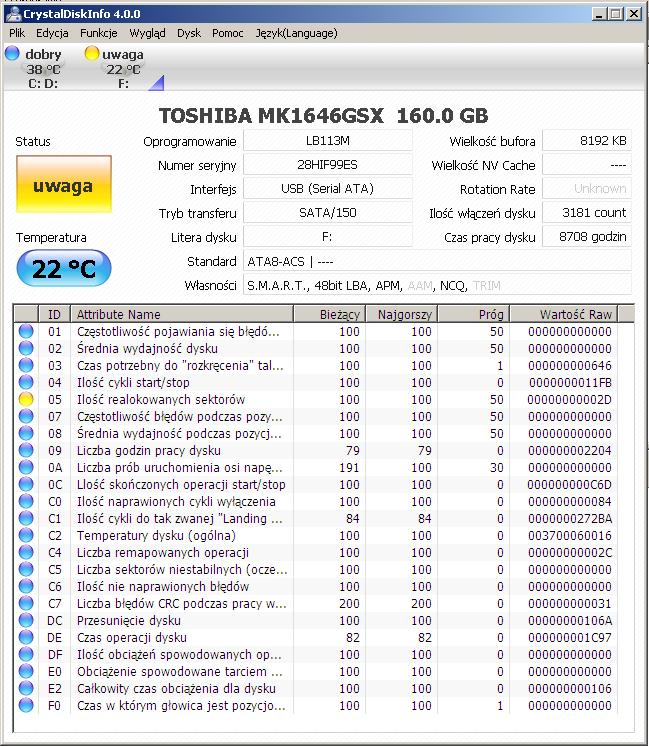Click the status icon of attribute C7

coord(26,603)
